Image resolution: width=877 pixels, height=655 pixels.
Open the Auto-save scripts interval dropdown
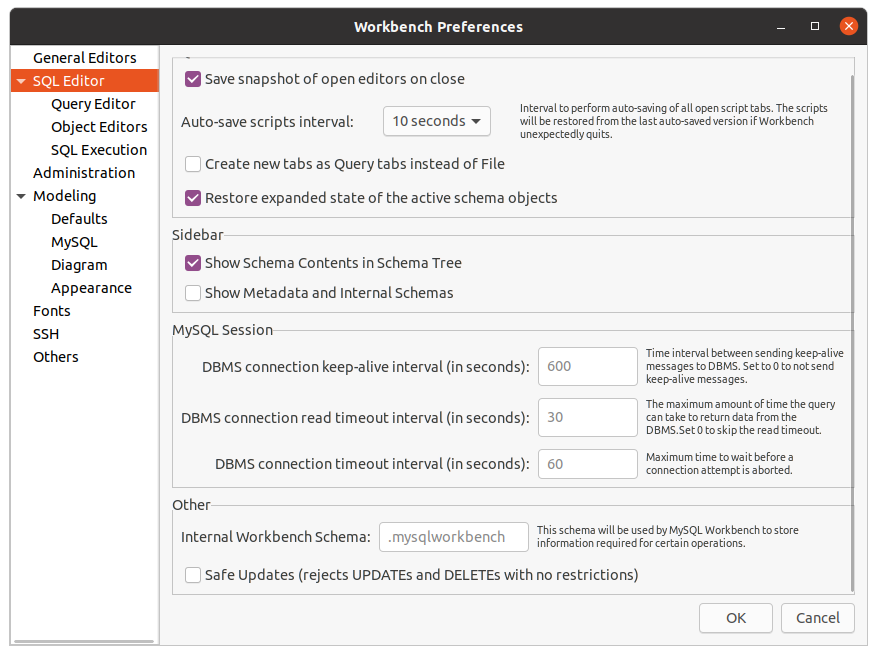pyautogui.click(x=437, y=121)
